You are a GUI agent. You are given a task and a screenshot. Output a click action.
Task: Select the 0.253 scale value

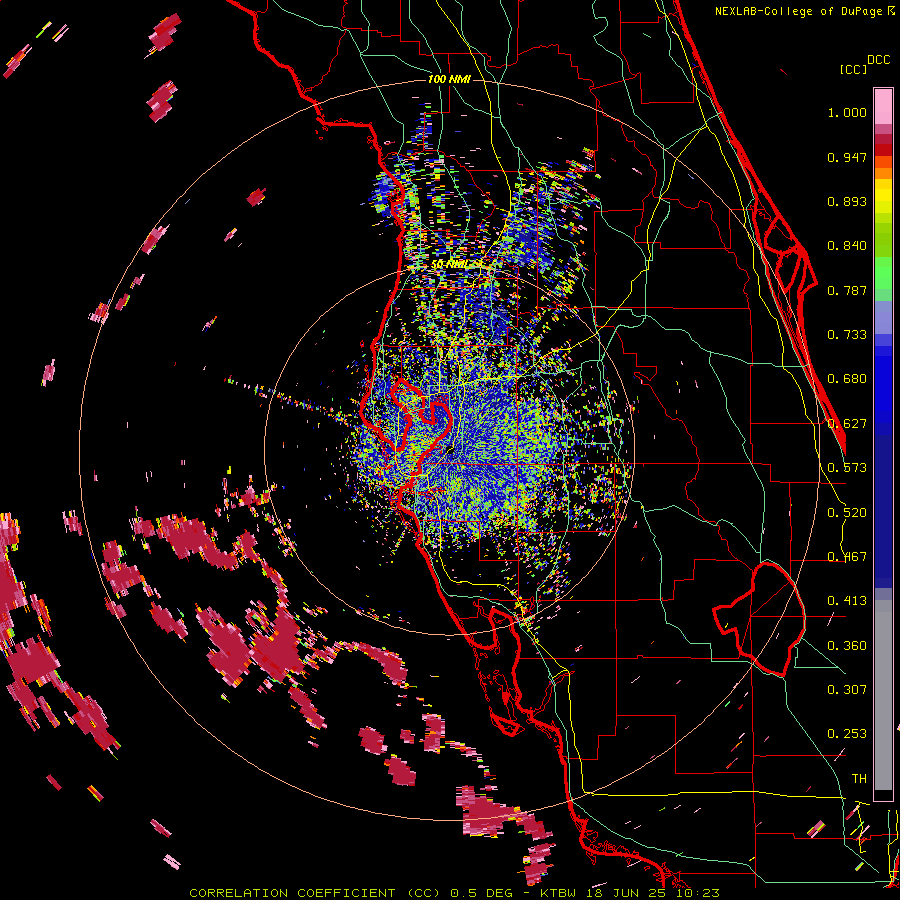[x=847, y=734]
